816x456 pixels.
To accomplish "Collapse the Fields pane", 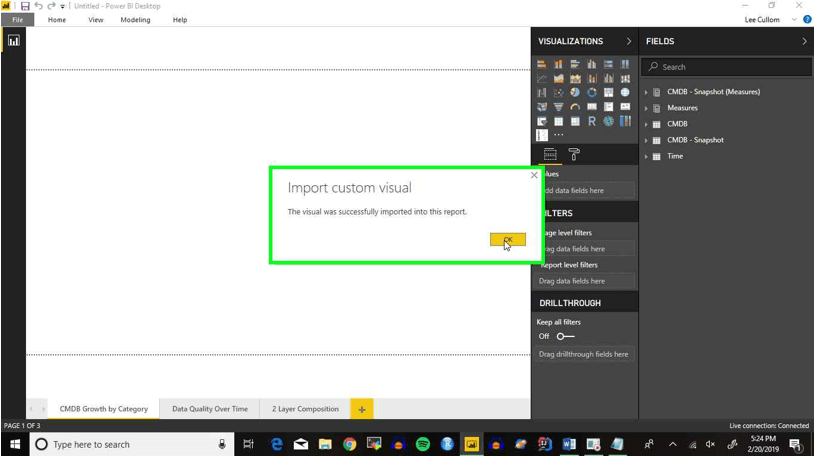I will point(804,41).
